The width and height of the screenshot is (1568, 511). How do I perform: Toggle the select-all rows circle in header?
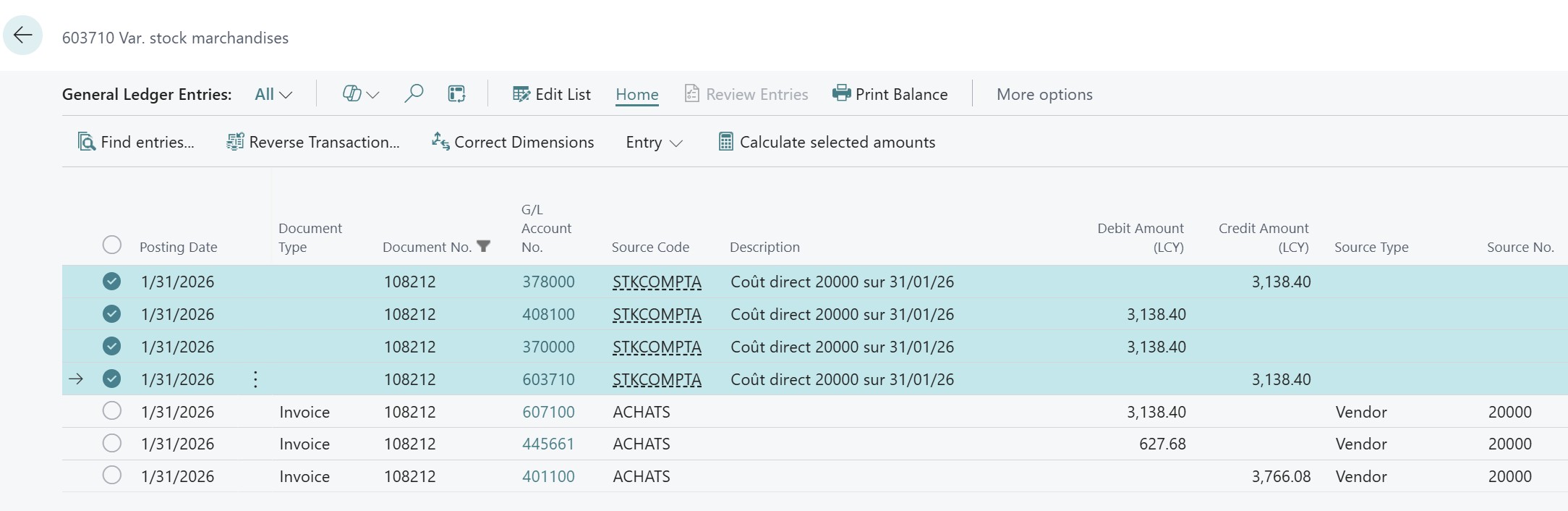click(x=111, y=245)
